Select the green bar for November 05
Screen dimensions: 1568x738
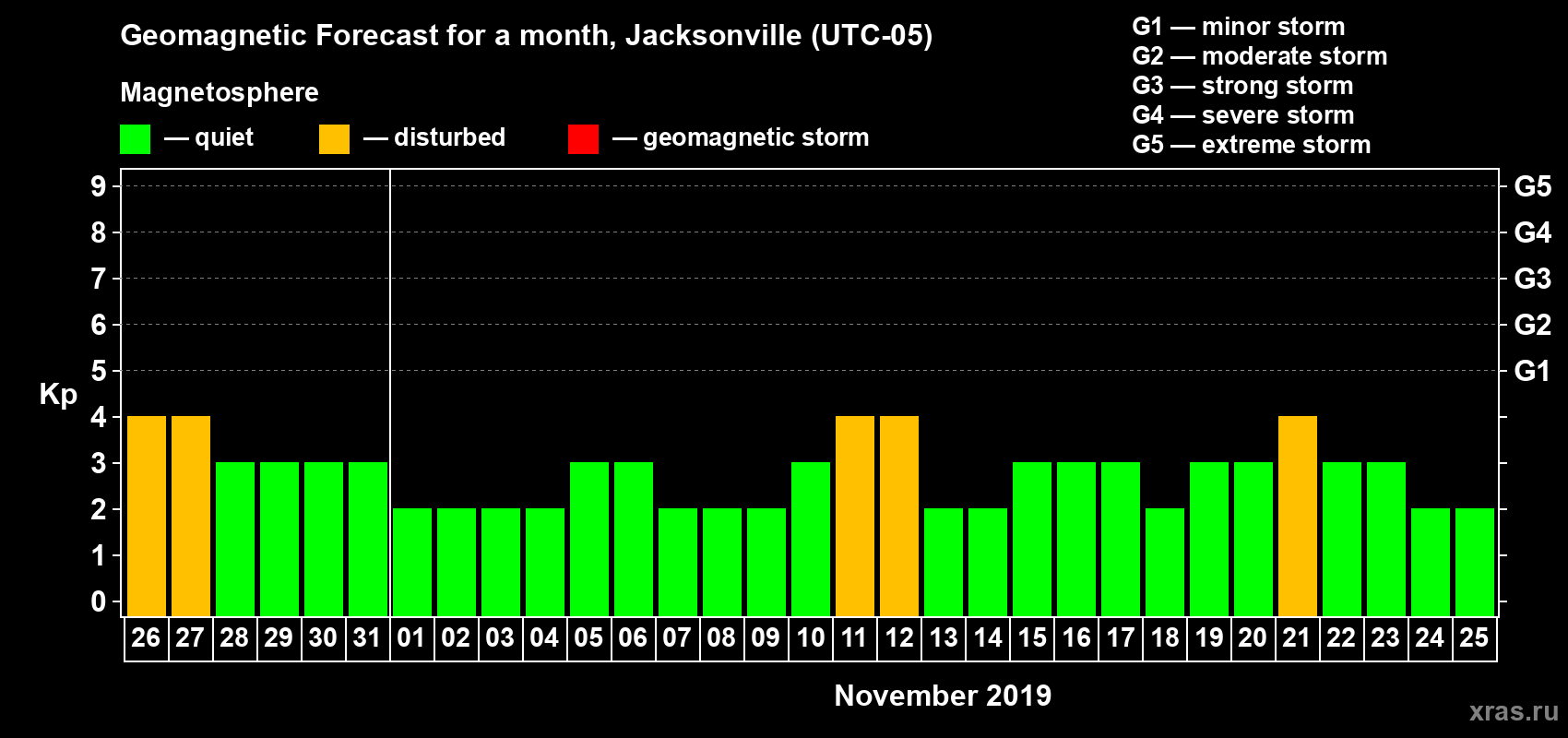589,540
